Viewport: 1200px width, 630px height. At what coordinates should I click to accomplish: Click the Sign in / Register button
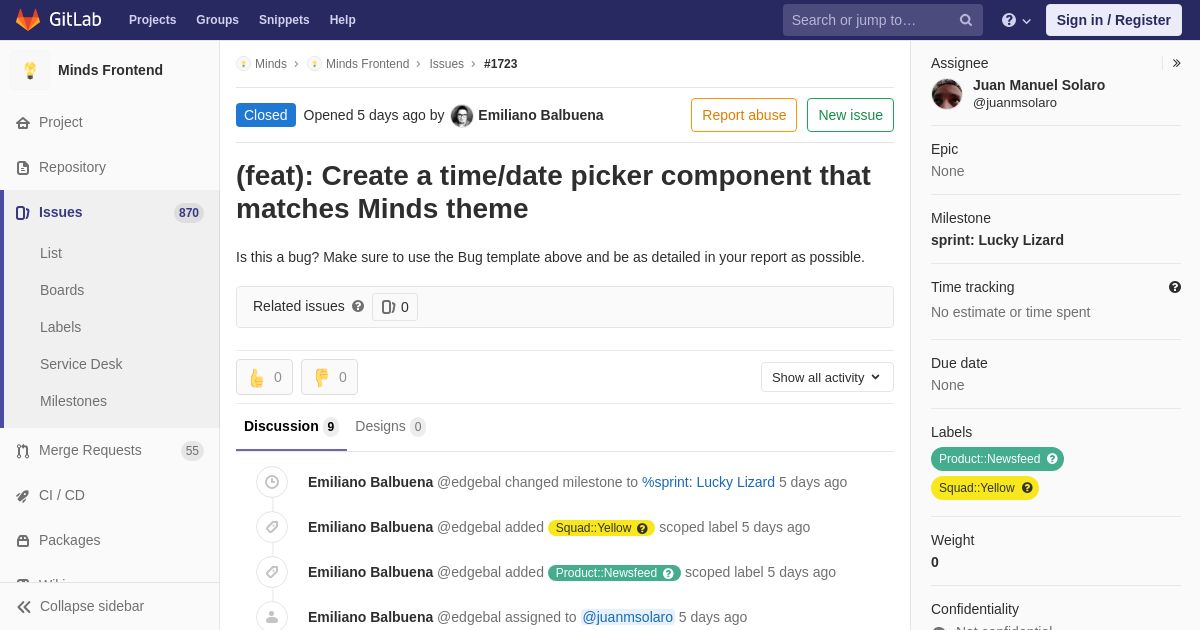click(1114, 20)
